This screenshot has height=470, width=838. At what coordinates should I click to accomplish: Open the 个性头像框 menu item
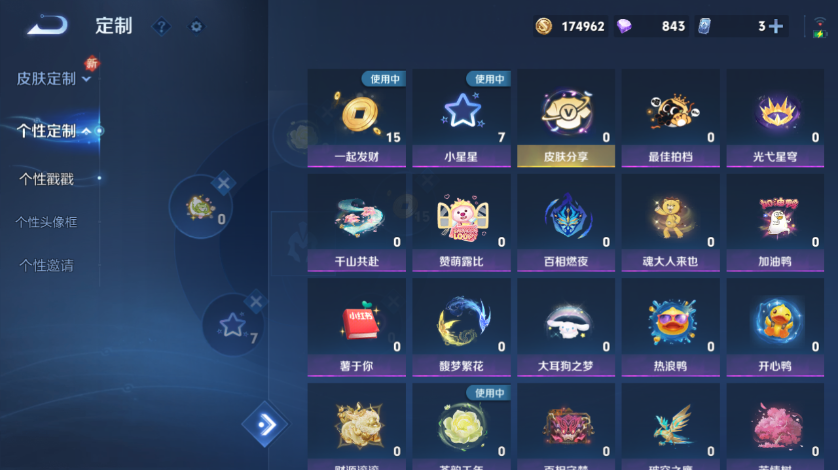click(x=46, y=222)
